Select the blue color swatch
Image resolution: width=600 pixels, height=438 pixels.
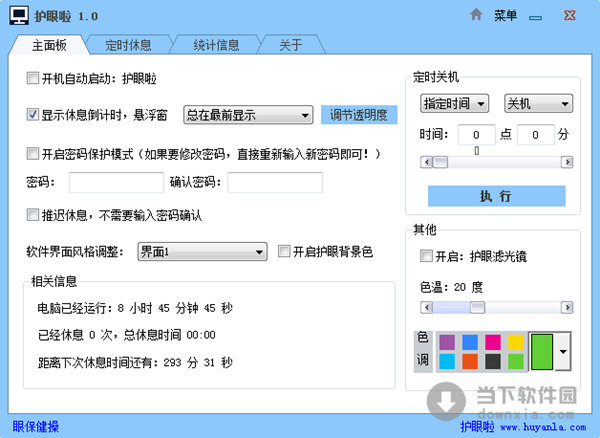point(470,342)
